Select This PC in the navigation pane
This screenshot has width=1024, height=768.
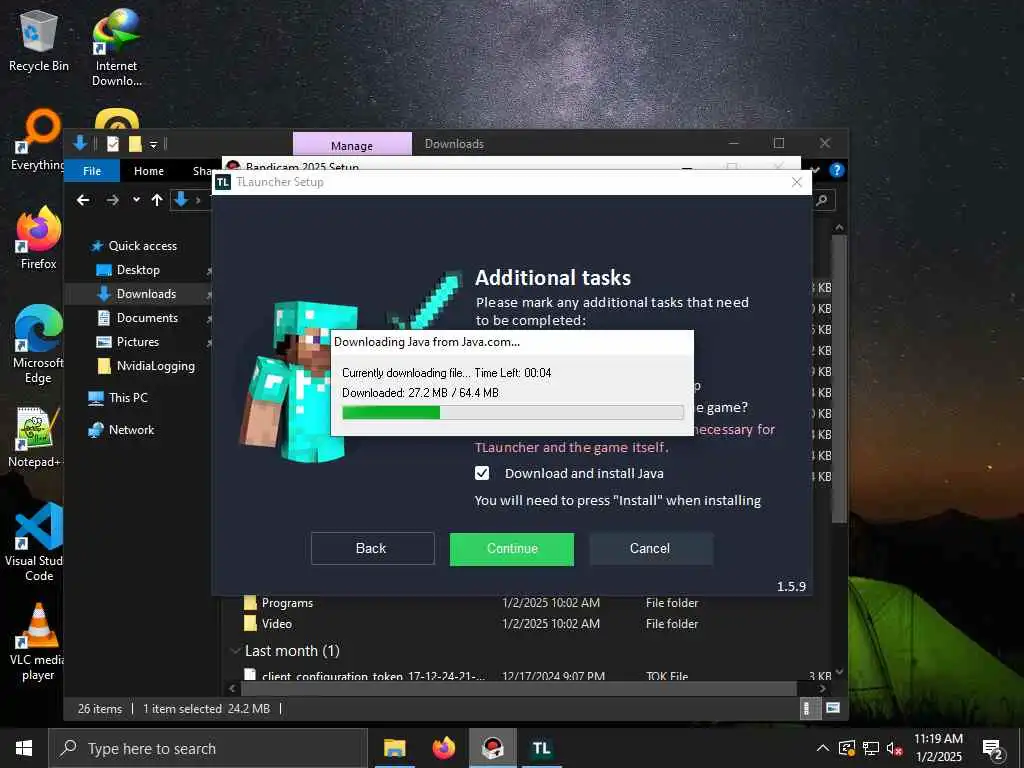pos(118,397)
